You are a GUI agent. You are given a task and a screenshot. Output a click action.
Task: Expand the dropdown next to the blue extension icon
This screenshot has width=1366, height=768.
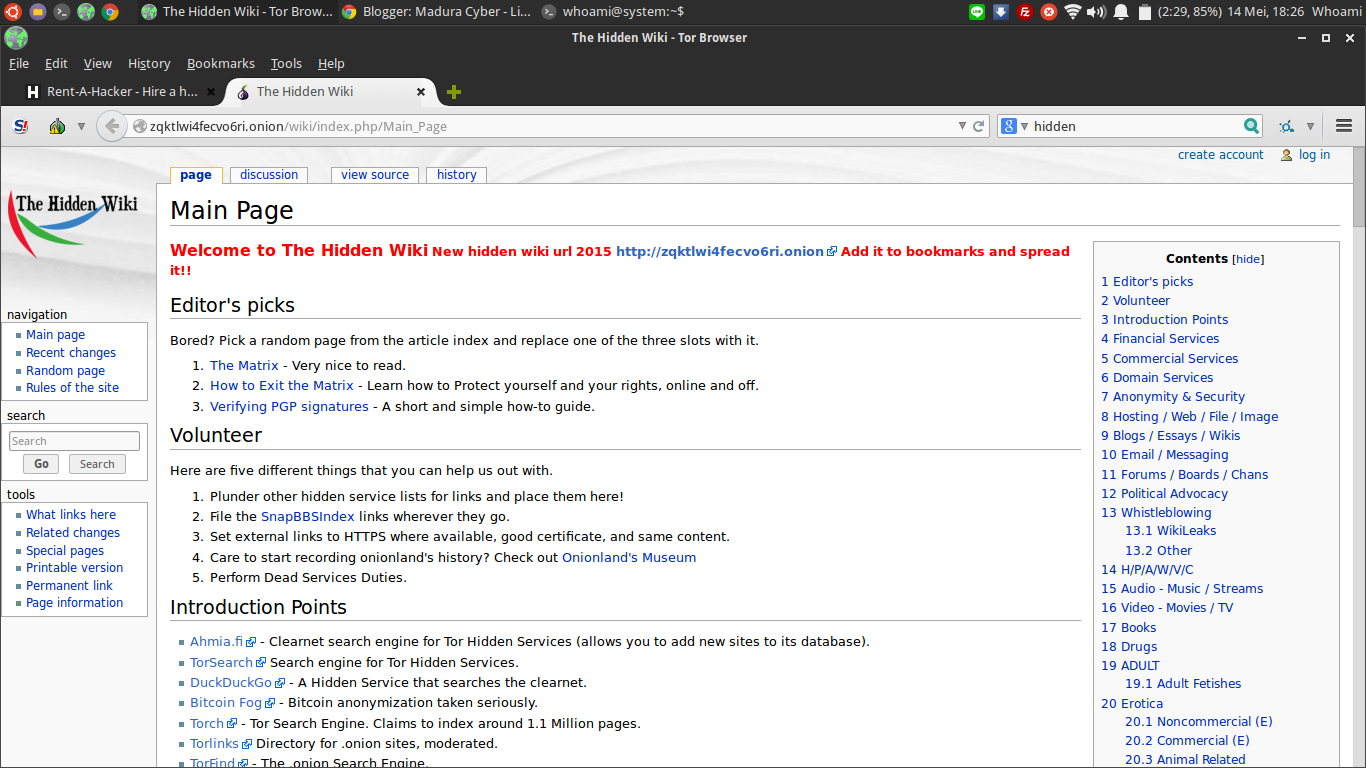1310,127
